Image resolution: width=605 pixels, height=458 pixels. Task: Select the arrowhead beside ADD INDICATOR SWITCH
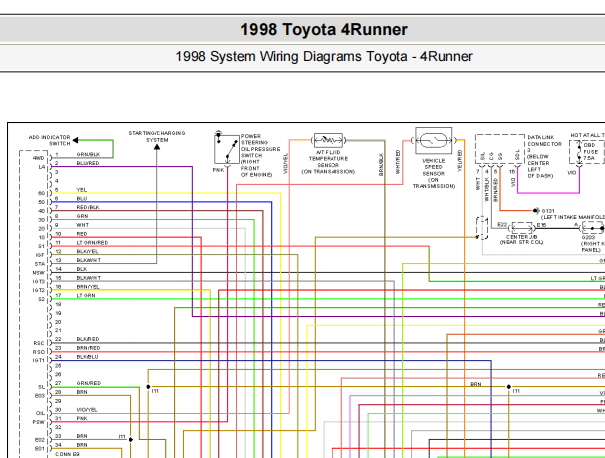point(76,140)
